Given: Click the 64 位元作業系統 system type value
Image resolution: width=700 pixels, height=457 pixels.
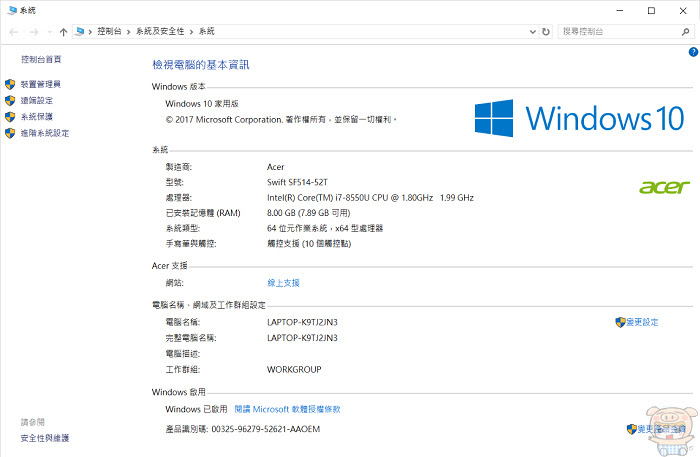Looking at the screenshot, I should pyautogui.click(x=325, y=228).
